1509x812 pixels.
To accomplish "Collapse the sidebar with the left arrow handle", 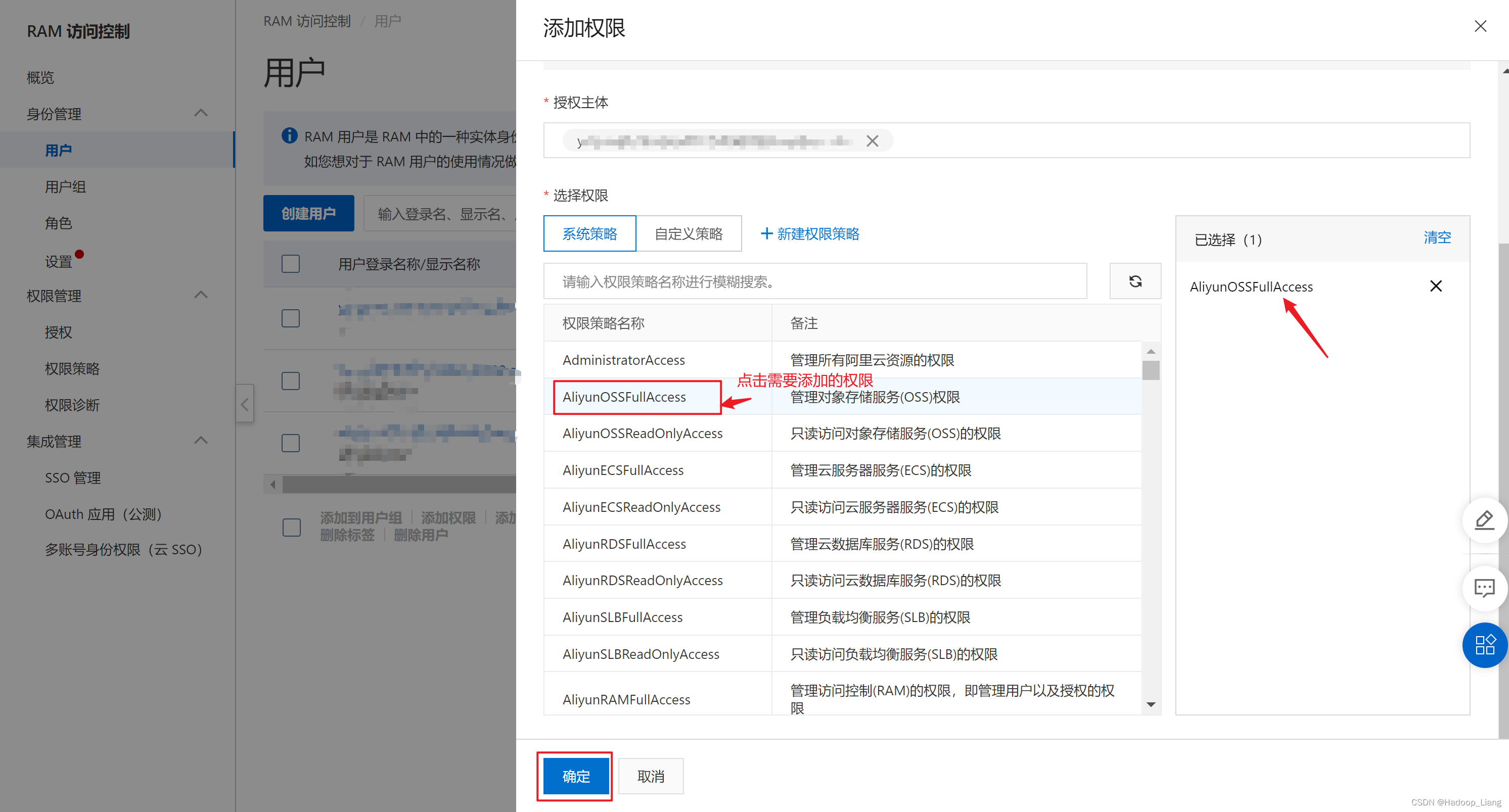I will (x=245, y=403).
